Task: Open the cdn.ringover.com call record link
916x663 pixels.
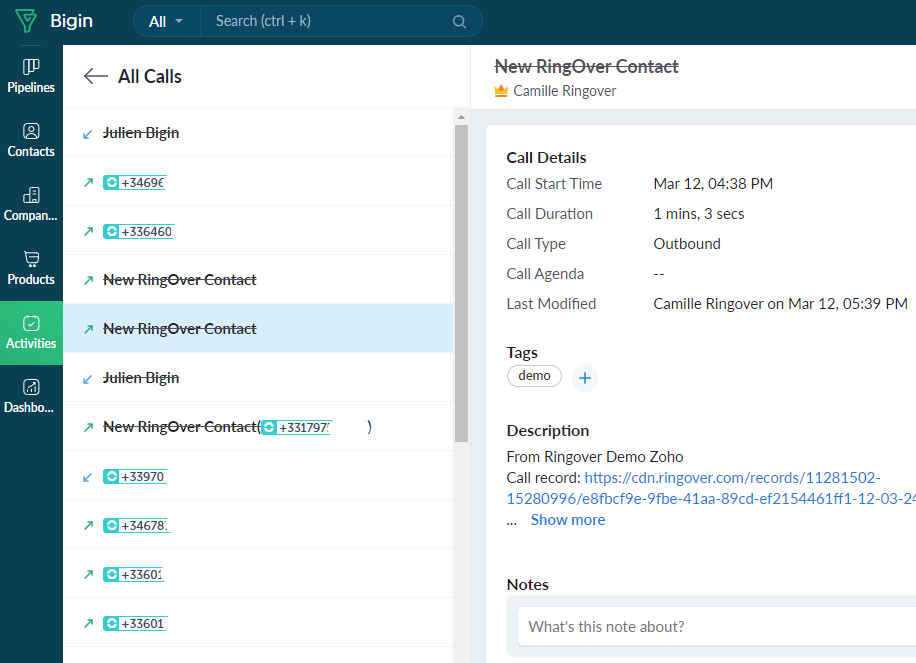Action: [x=710, y=488]
